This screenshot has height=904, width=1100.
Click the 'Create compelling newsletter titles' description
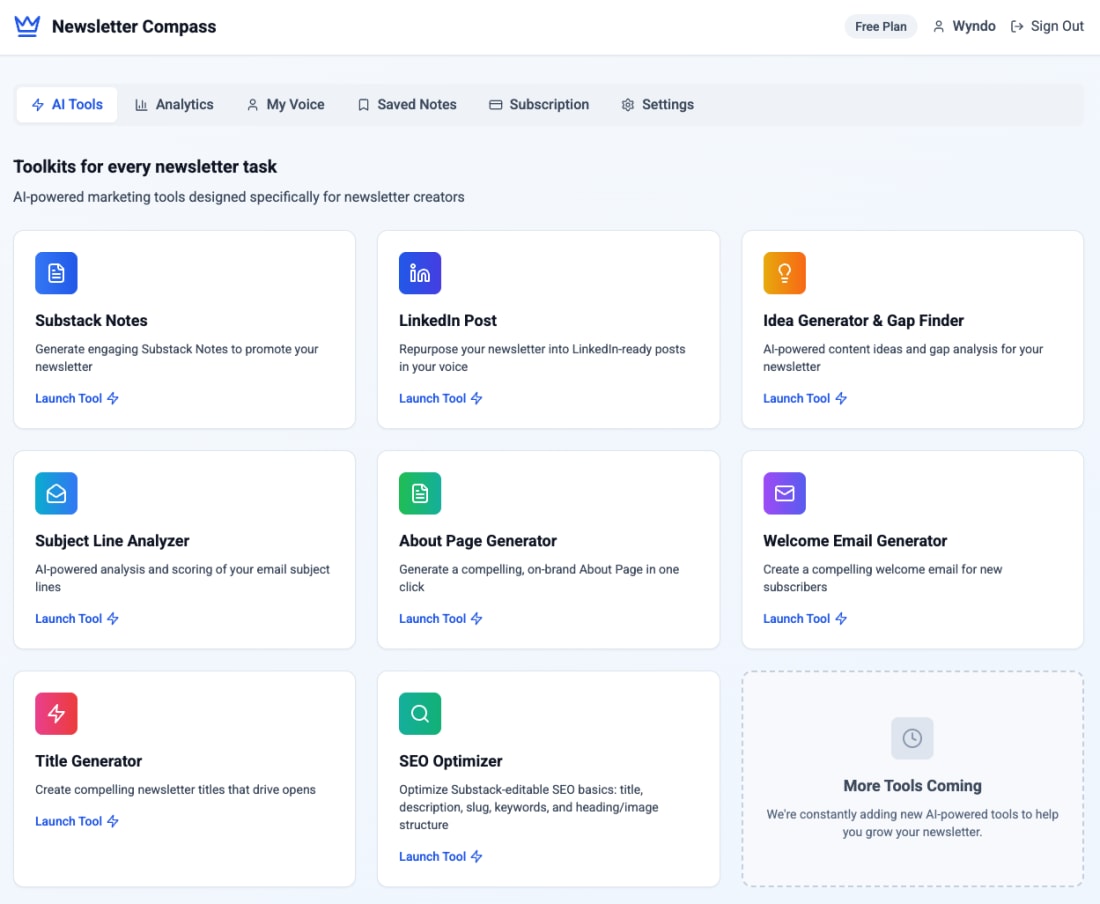[175, 790]
